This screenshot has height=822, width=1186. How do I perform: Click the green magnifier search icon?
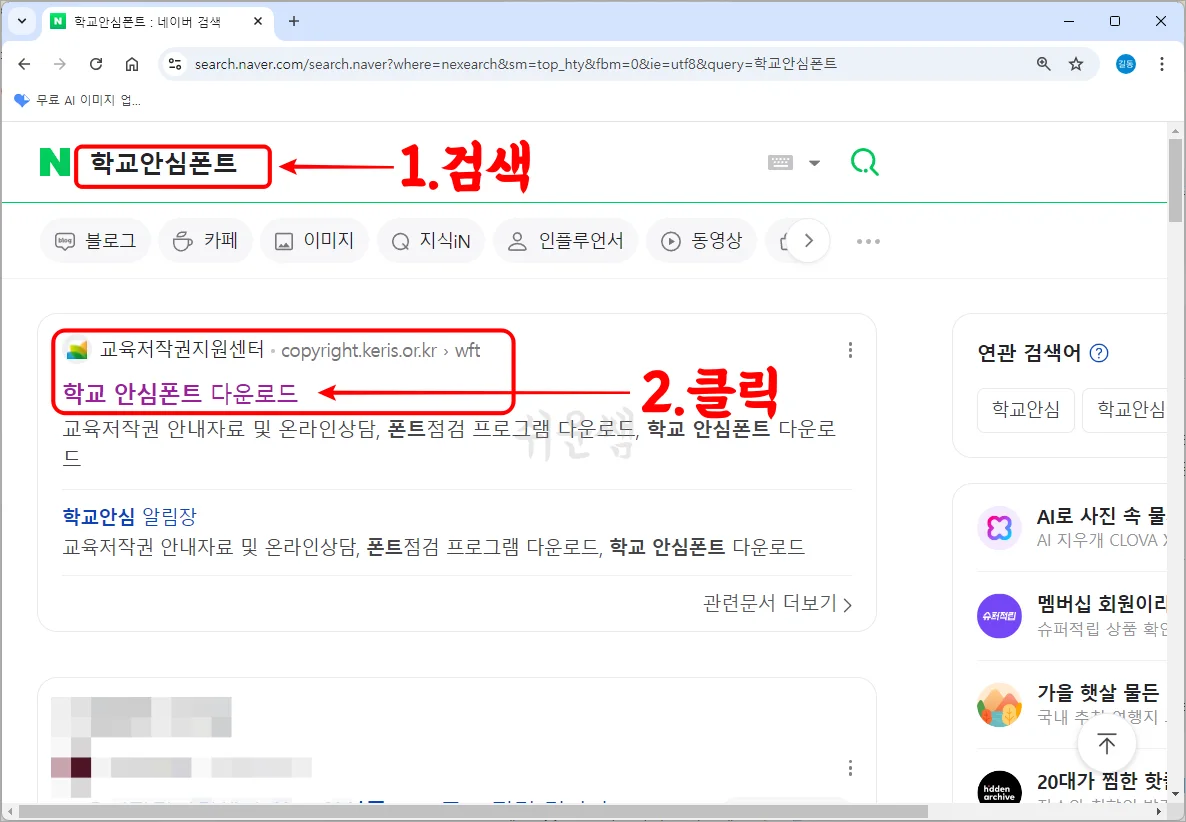[x=864, y=161]
